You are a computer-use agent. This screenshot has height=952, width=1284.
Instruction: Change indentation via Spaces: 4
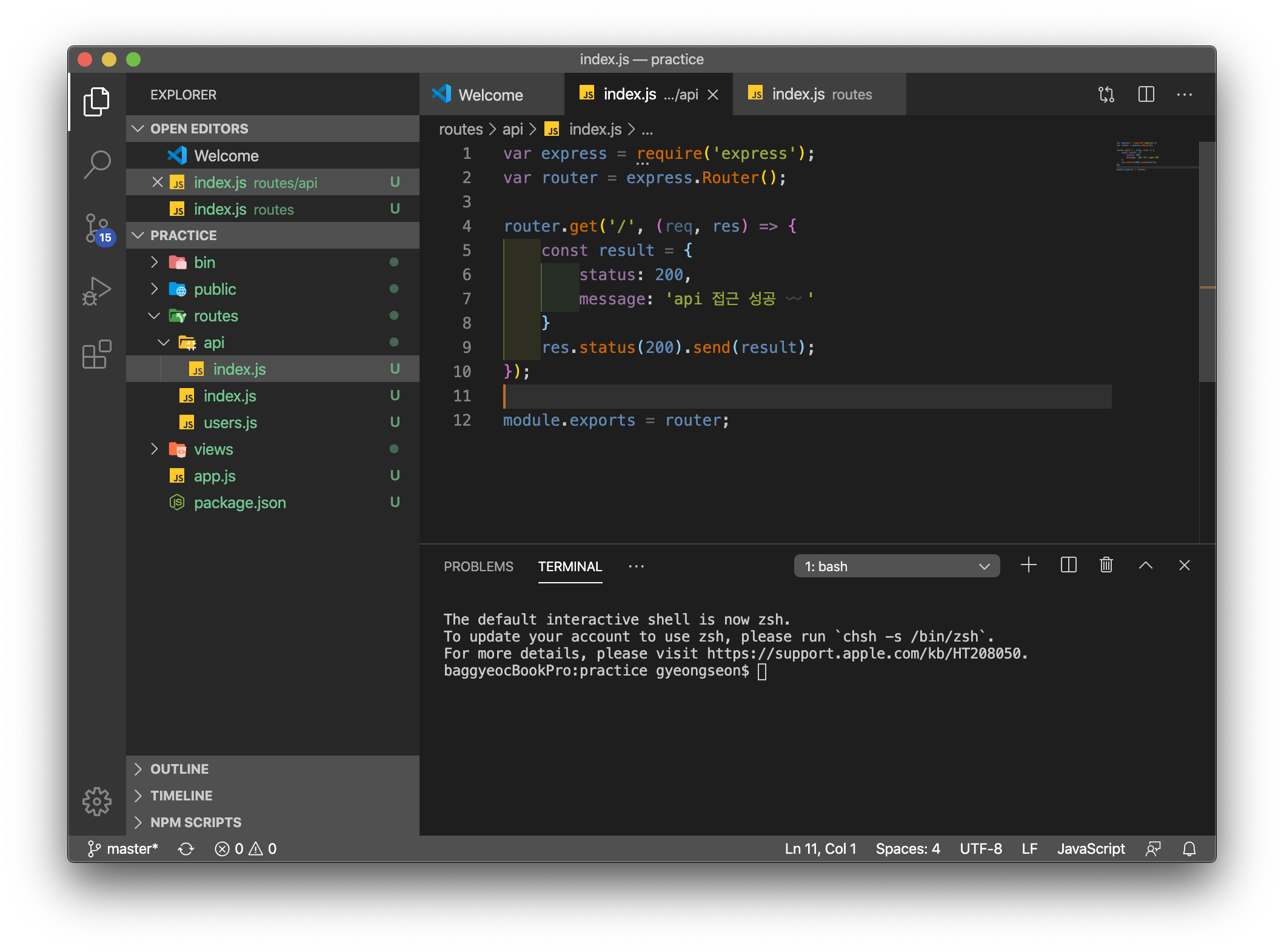click(x=908, y=849)
